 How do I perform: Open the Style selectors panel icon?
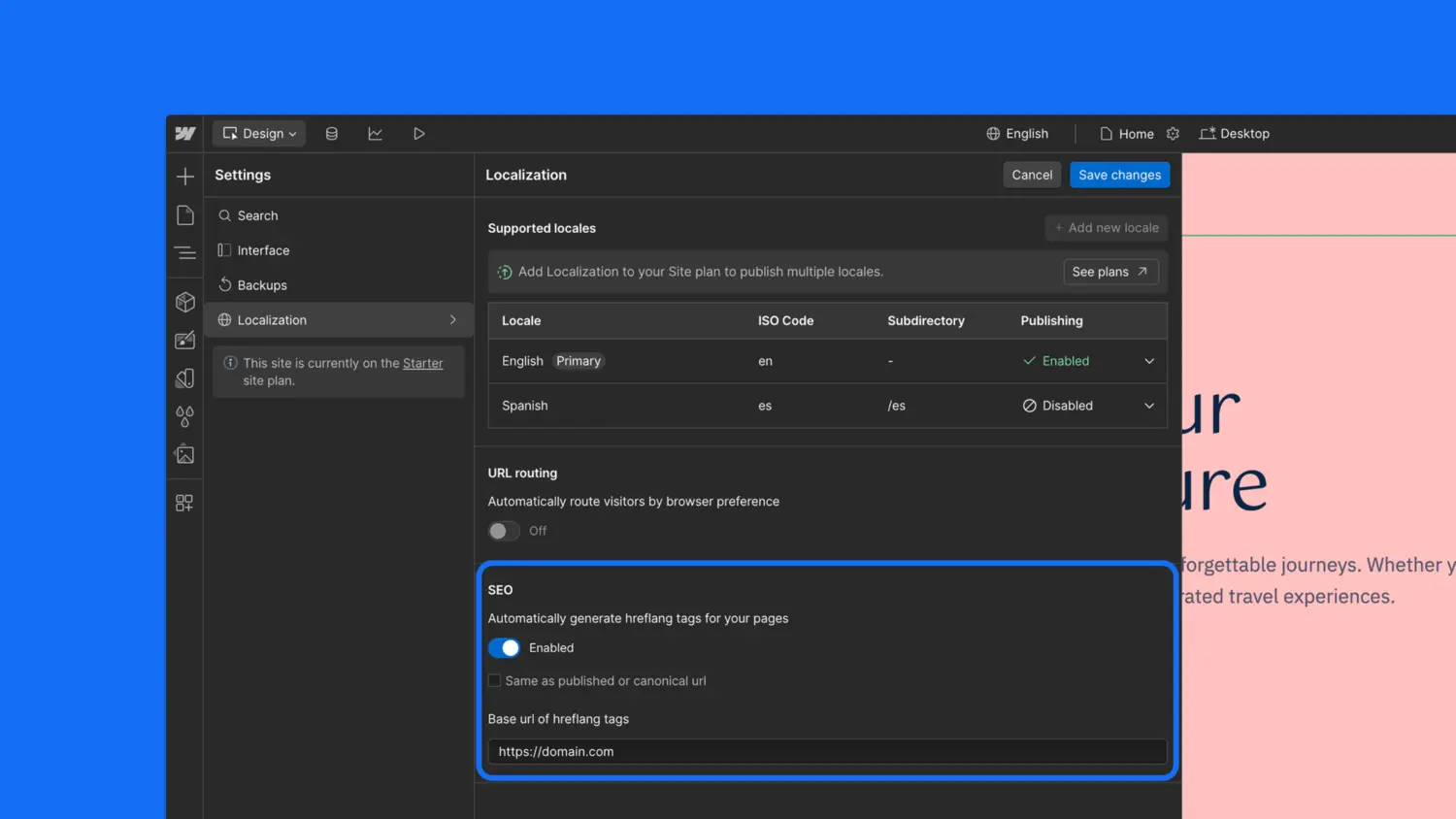tap(185, 378)
